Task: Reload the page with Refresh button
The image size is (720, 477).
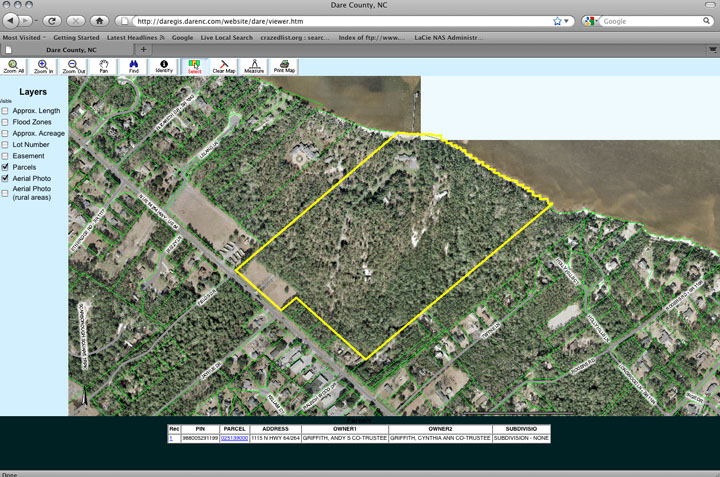Action: pyautogui.click(x=52, y=21)
